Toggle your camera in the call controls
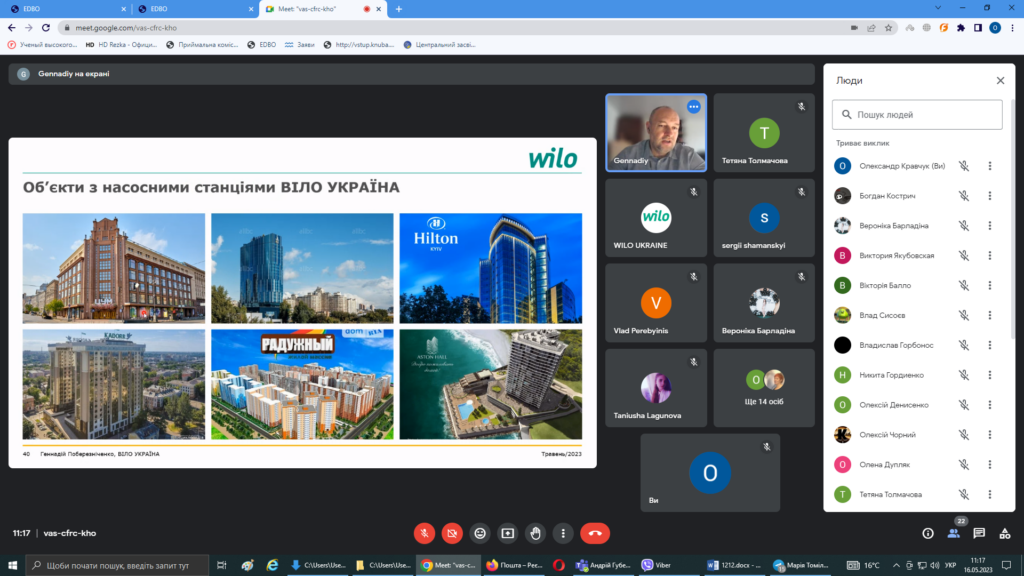Screen dimensions: 1024x576 (452, 534)
